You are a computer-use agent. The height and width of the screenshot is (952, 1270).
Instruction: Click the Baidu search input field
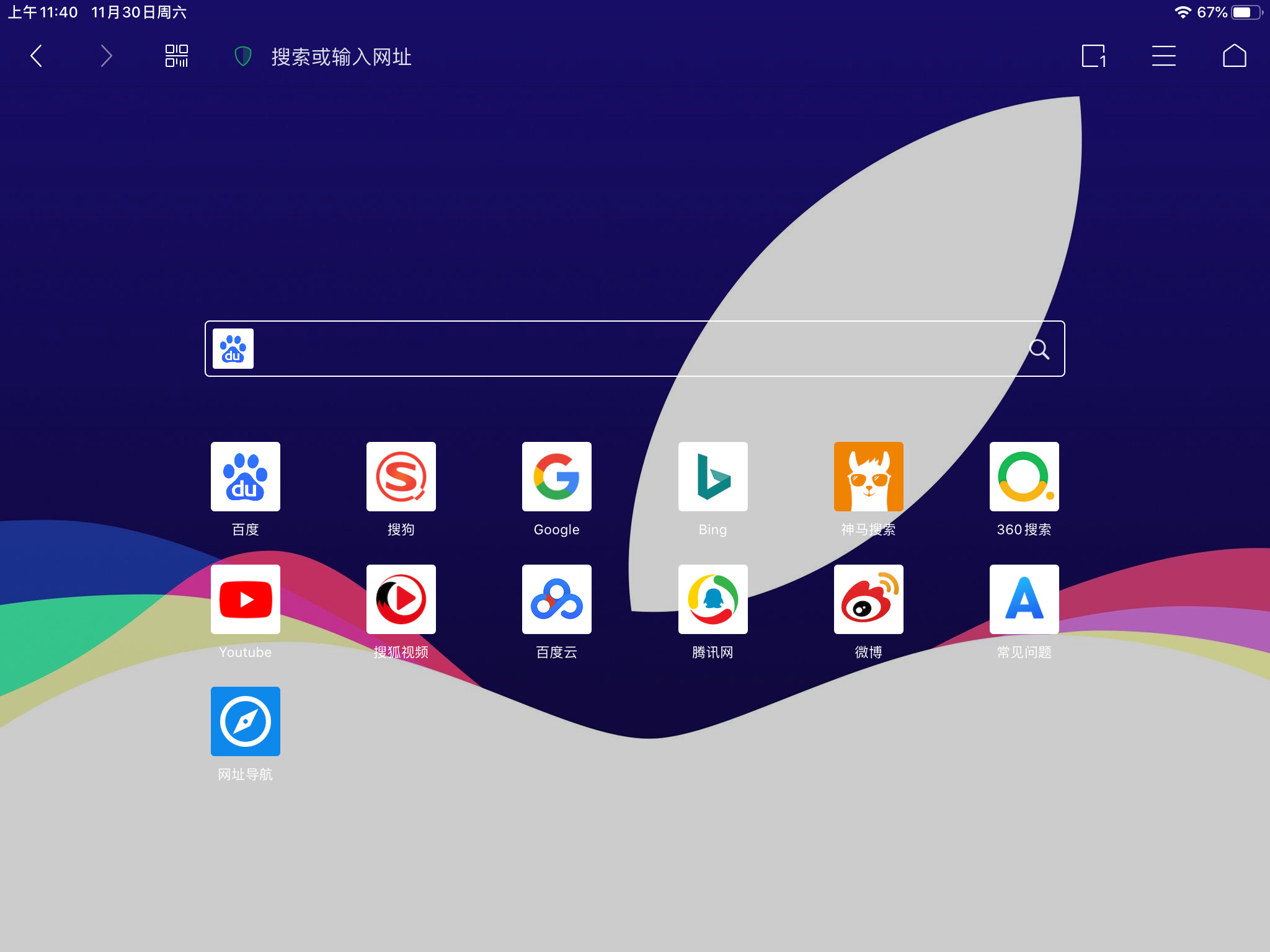634,351
